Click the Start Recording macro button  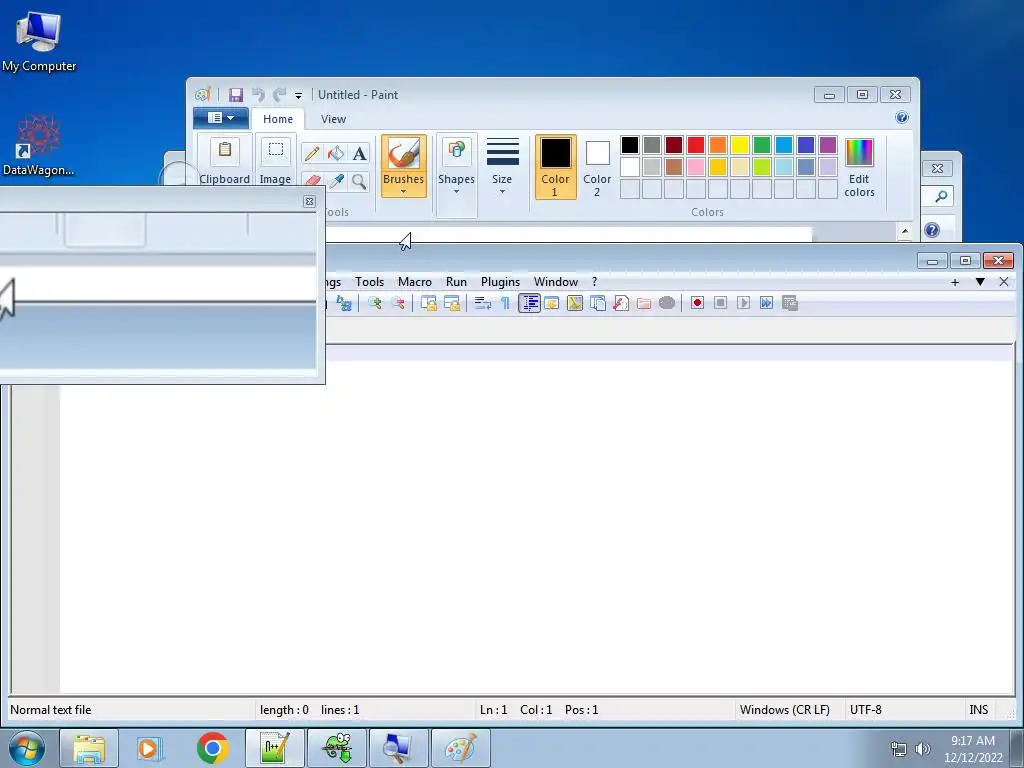(697, 303)
